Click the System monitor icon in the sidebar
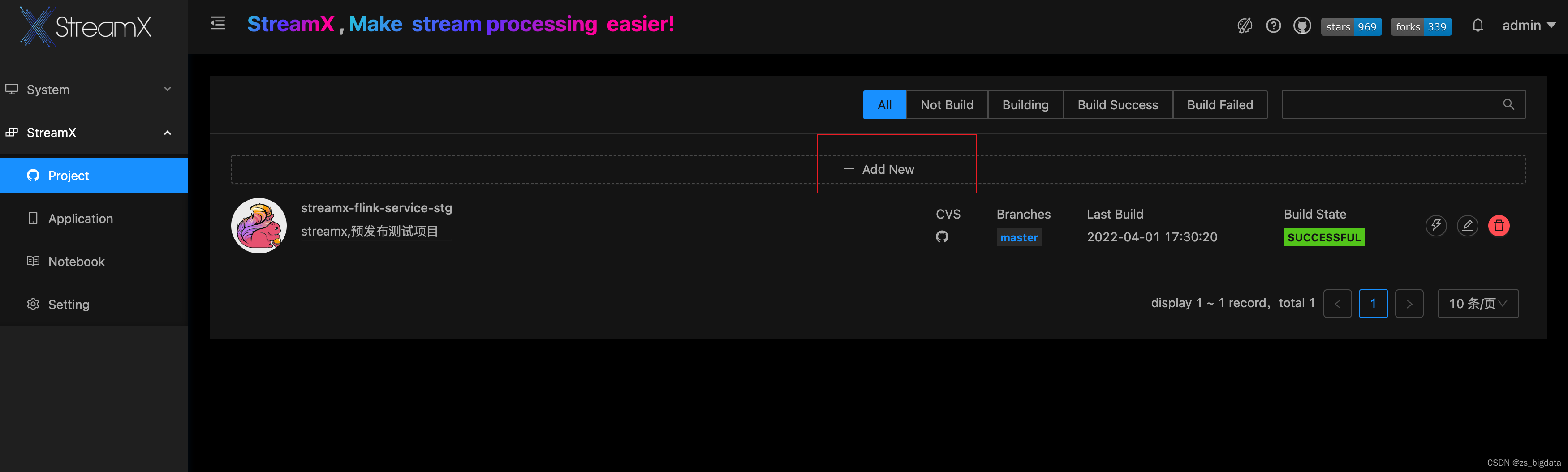The height and width of the screenshot is (472, 1568). (12, 90)
